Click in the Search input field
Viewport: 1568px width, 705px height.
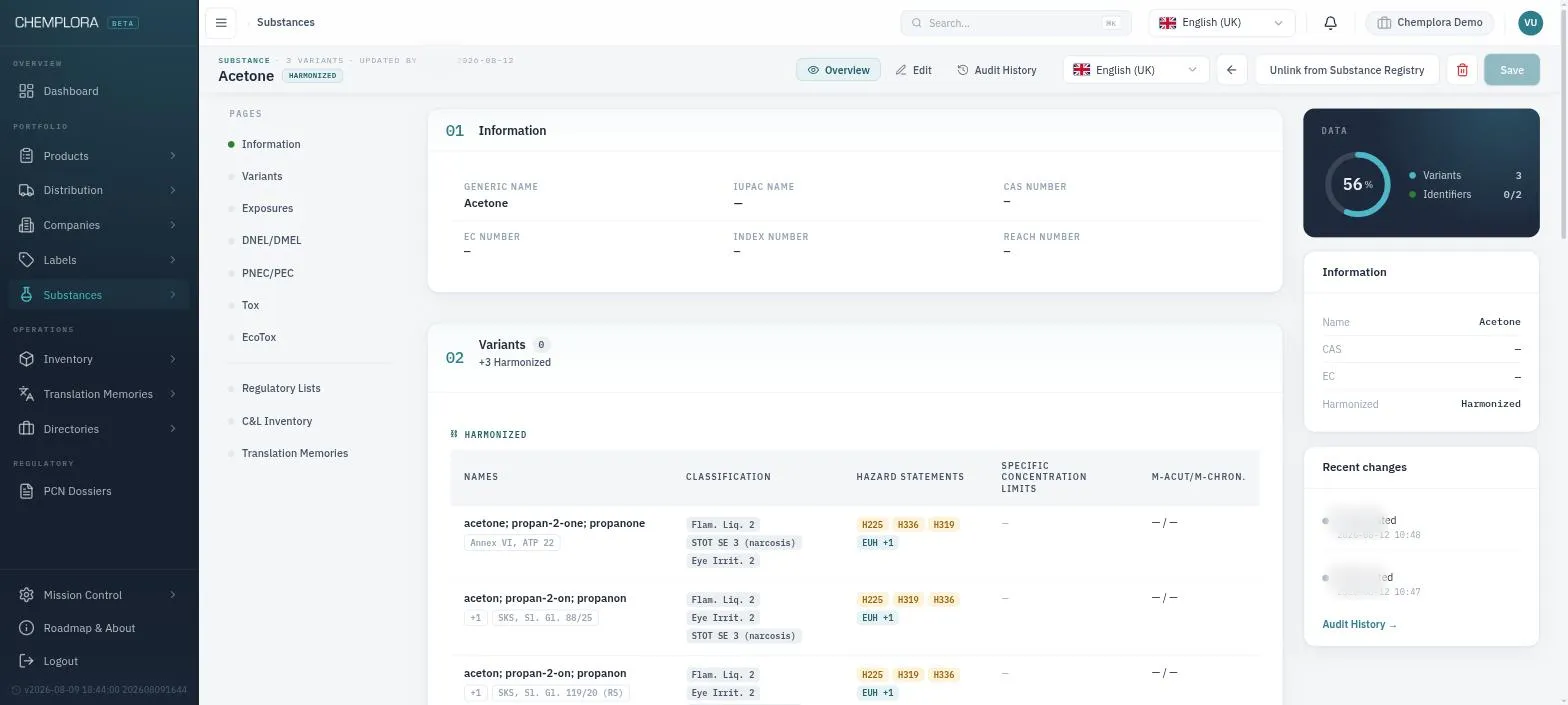(1015, 23)
